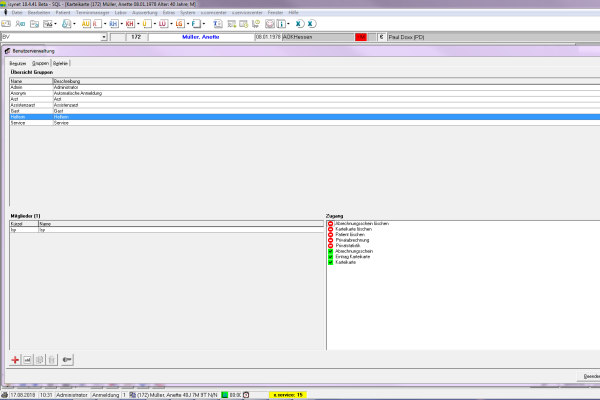Open the red KH form icon
600x400 pixels.
pyautogui.click(x=130, y=24)
